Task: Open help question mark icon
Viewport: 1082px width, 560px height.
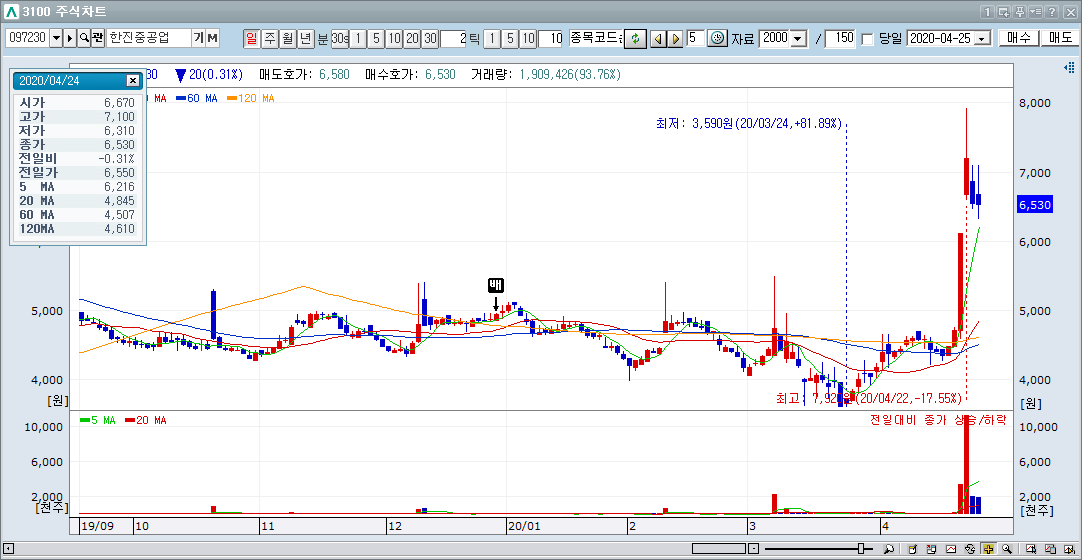Action: [x=1051, y=12]
